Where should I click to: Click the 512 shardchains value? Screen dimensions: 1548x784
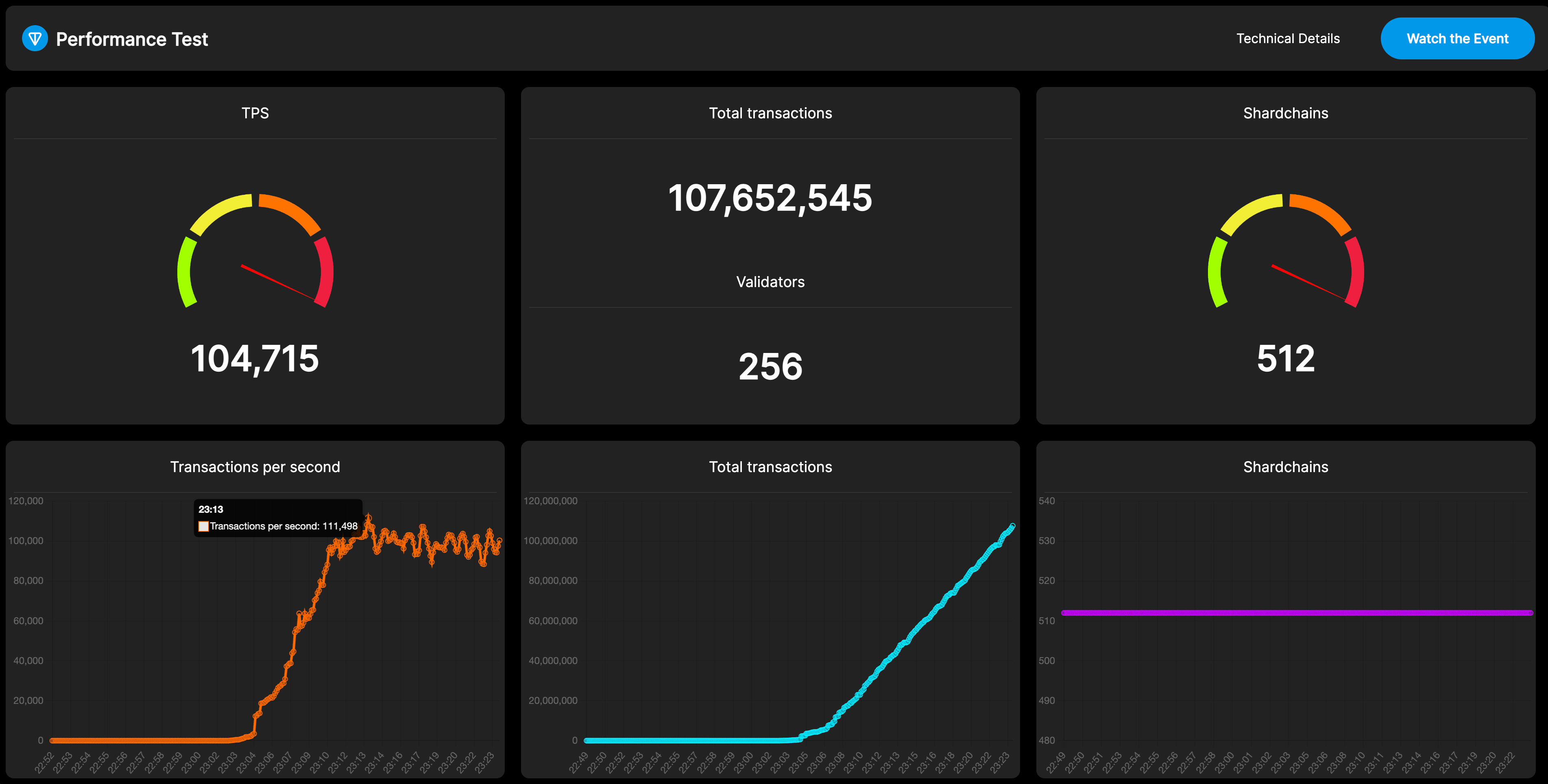pos(1285,359)
